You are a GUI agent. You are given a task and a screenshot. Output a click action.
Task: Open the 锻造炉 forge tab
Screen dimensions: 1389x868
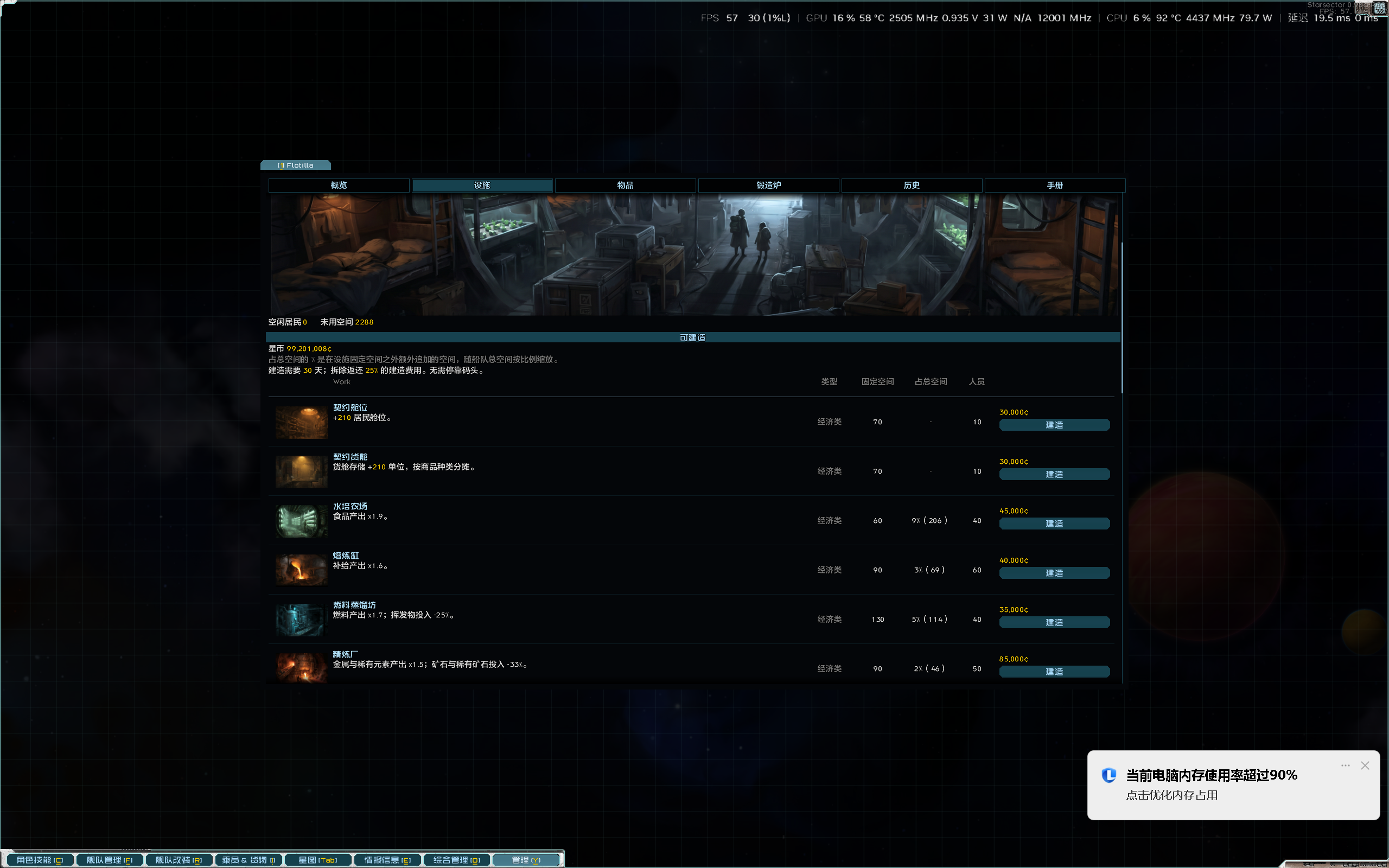coord(768,185)
